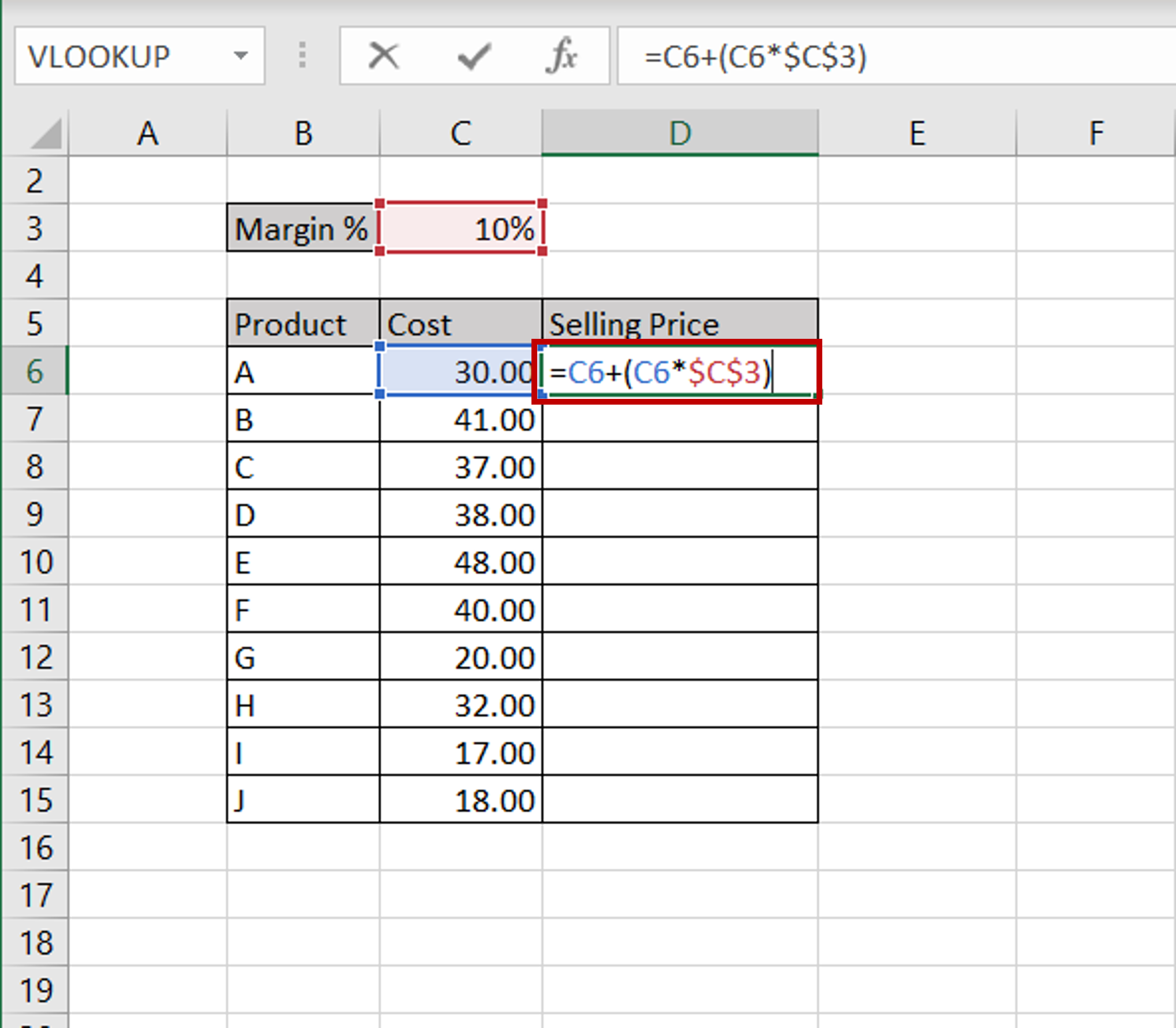Select row 19 header

point(35,990)
